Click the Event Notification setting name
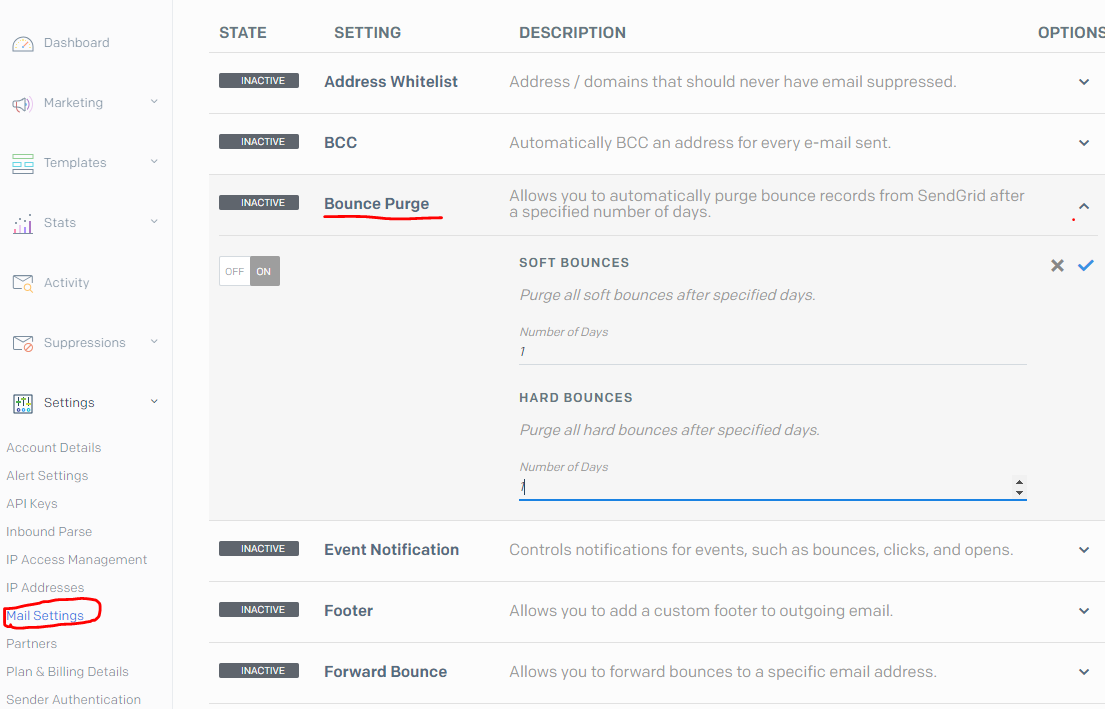Viewport: 1105px width, 709px height. point(391,550)
